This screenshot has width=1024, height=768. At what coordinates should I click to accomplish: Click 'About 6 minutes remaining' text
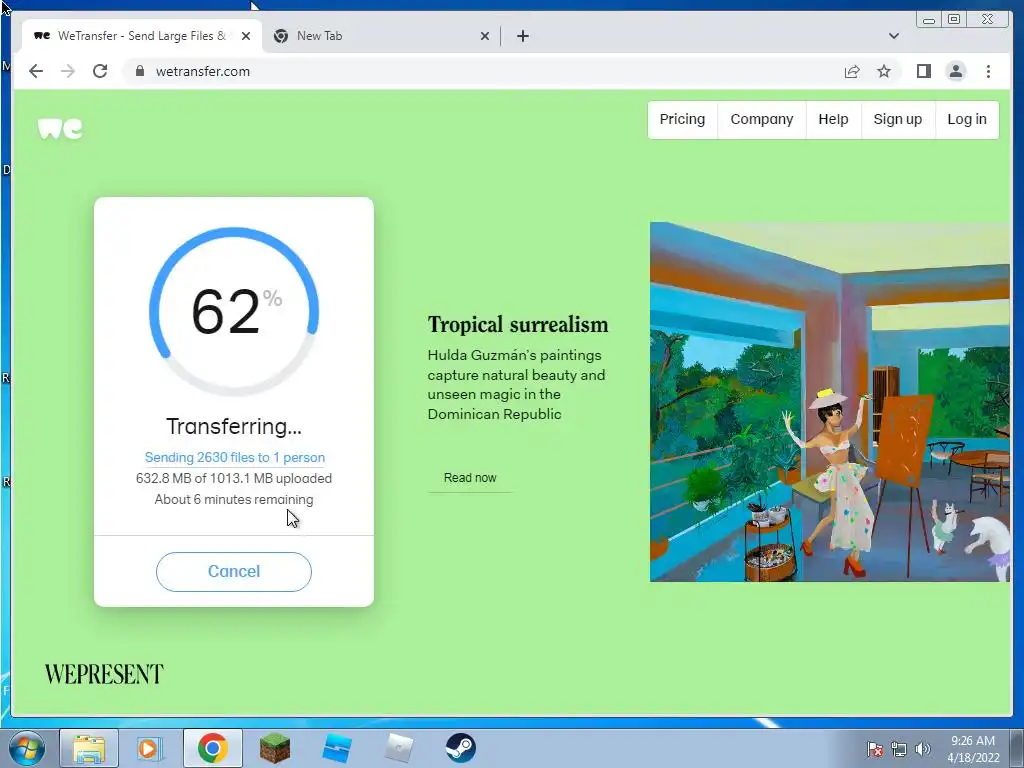click(x=234, y=500)
